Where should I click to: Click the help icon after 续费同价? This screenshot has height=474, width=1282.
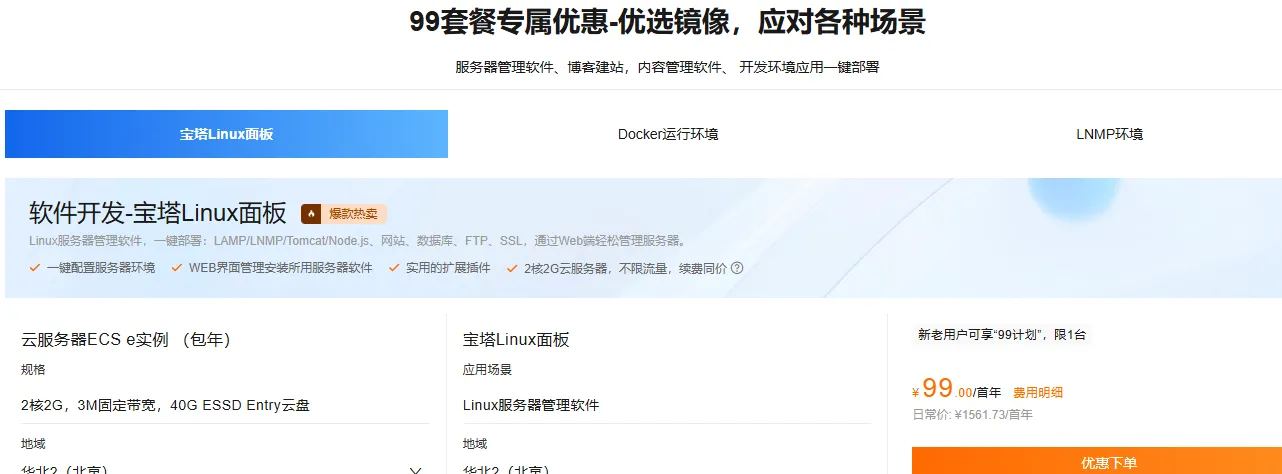pos(737,268)
